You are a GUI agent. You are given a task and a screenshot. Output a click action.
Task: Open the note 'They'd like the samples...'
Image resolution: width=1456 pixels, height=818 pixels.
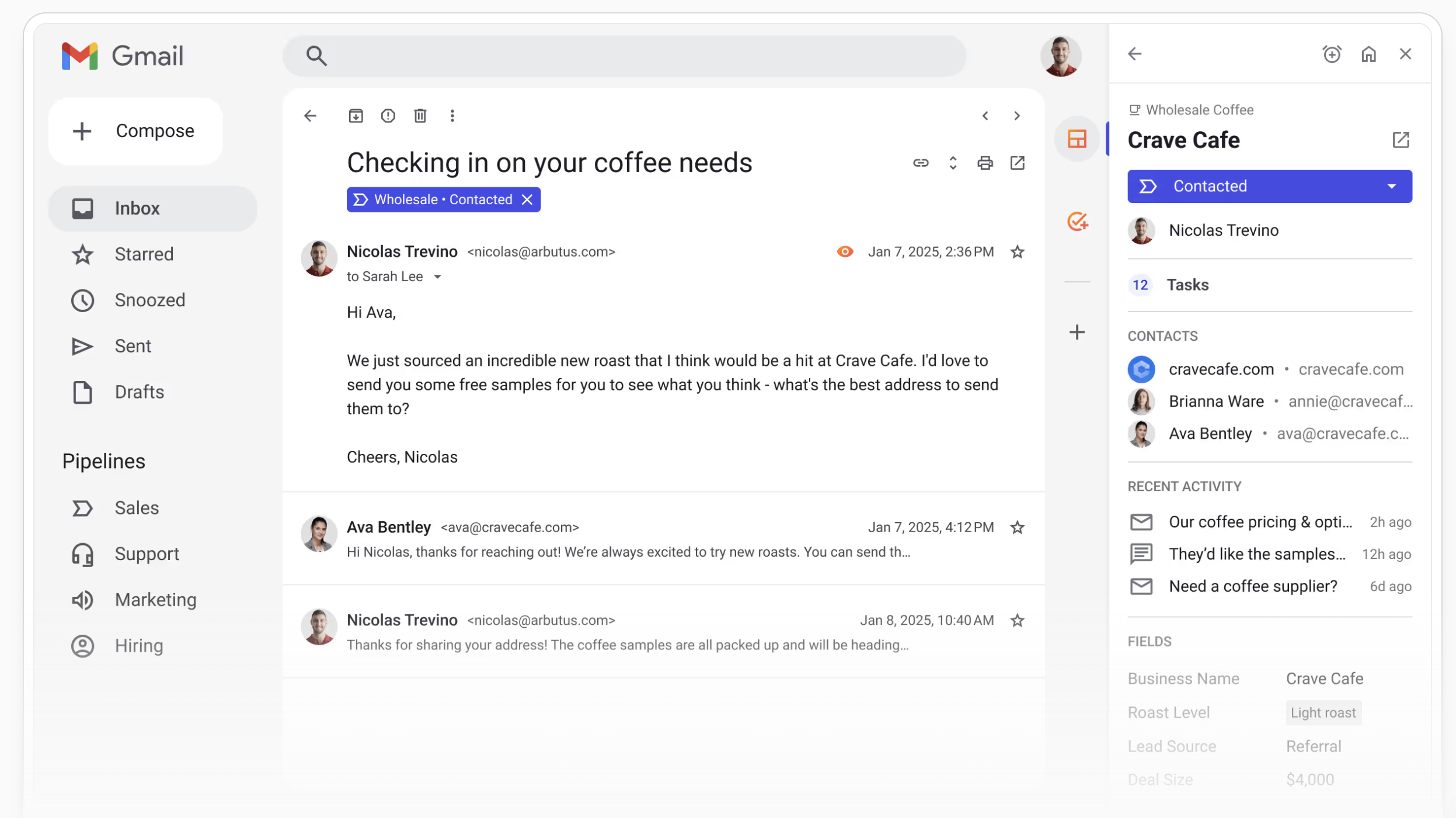tap(1269, 554)
